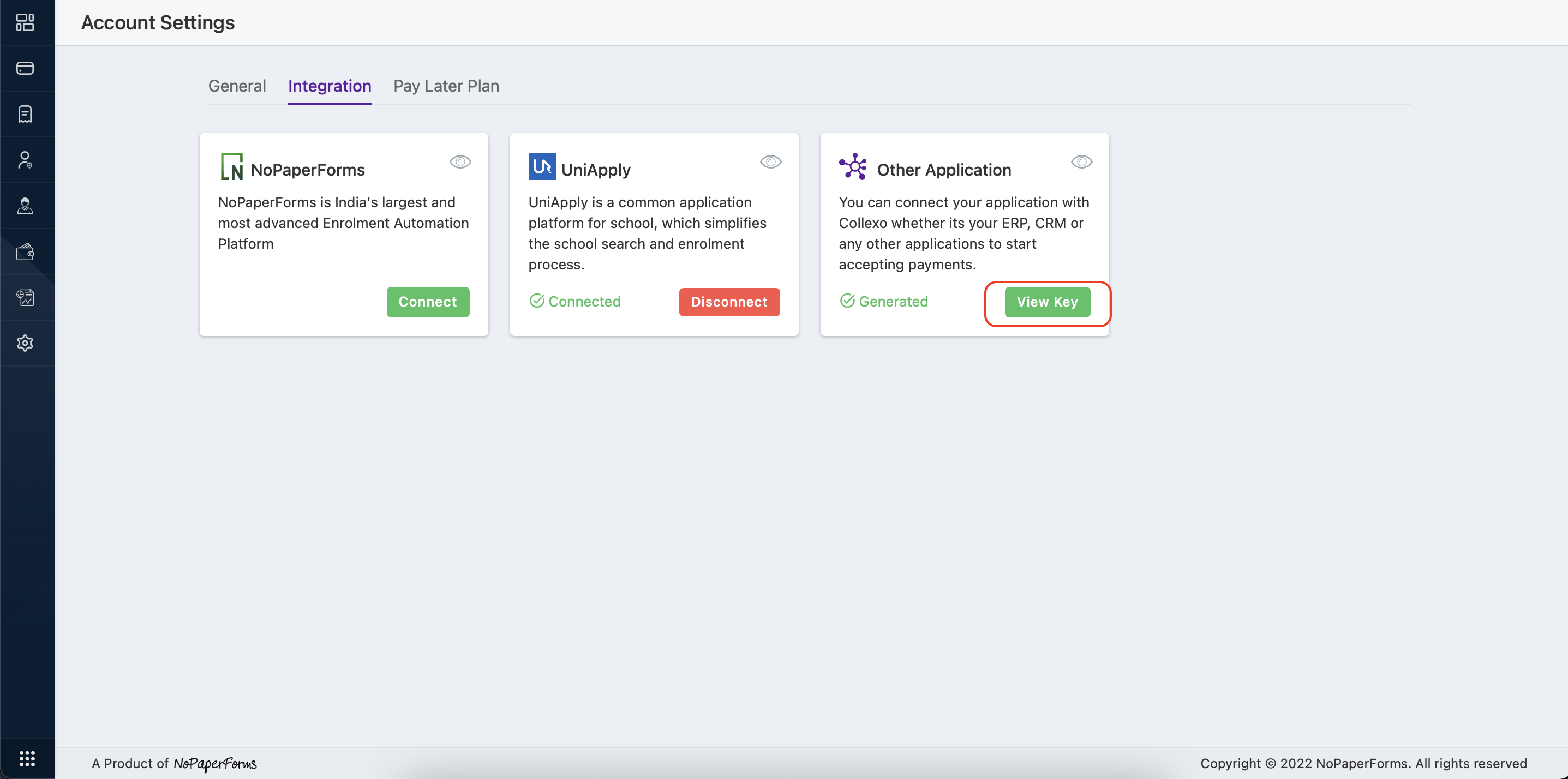The height and width of the screenshot is (779, 1568).
Task: Open the wallet icon in sidebar
Action: (x=25, y=251)
